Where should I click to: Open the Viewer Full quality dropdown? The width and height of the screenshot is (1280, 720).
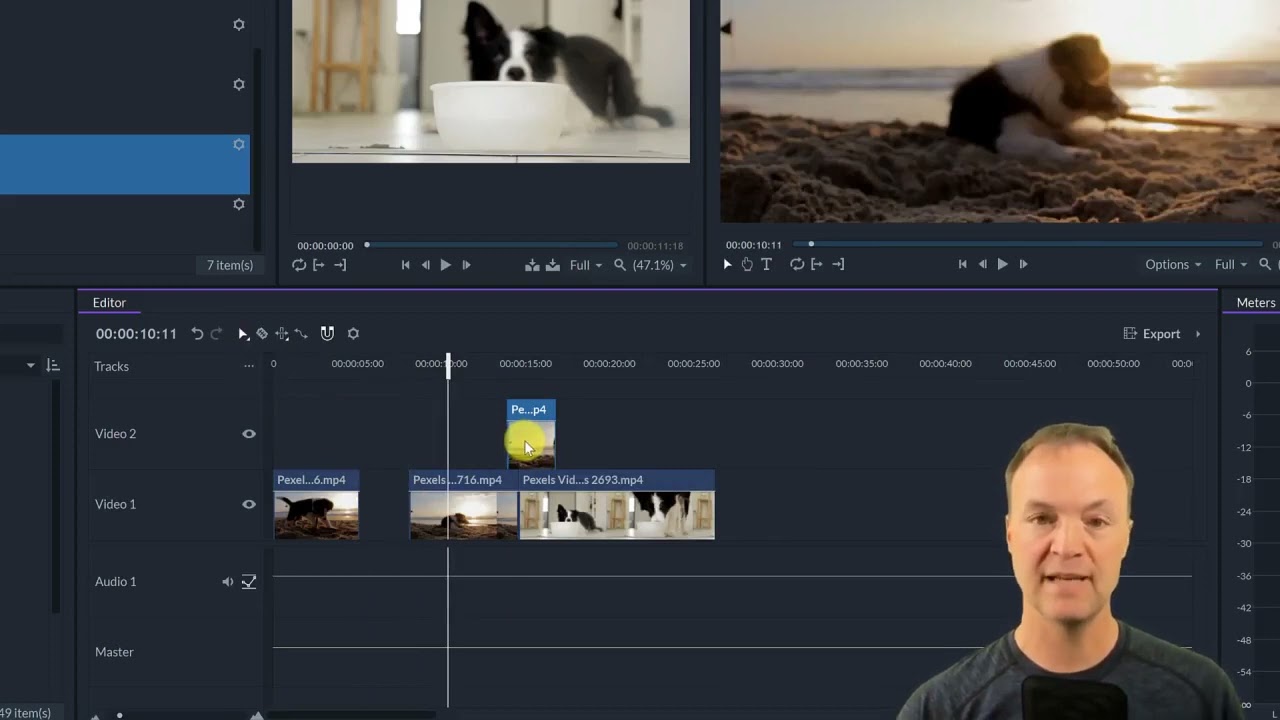(1231, 264)
